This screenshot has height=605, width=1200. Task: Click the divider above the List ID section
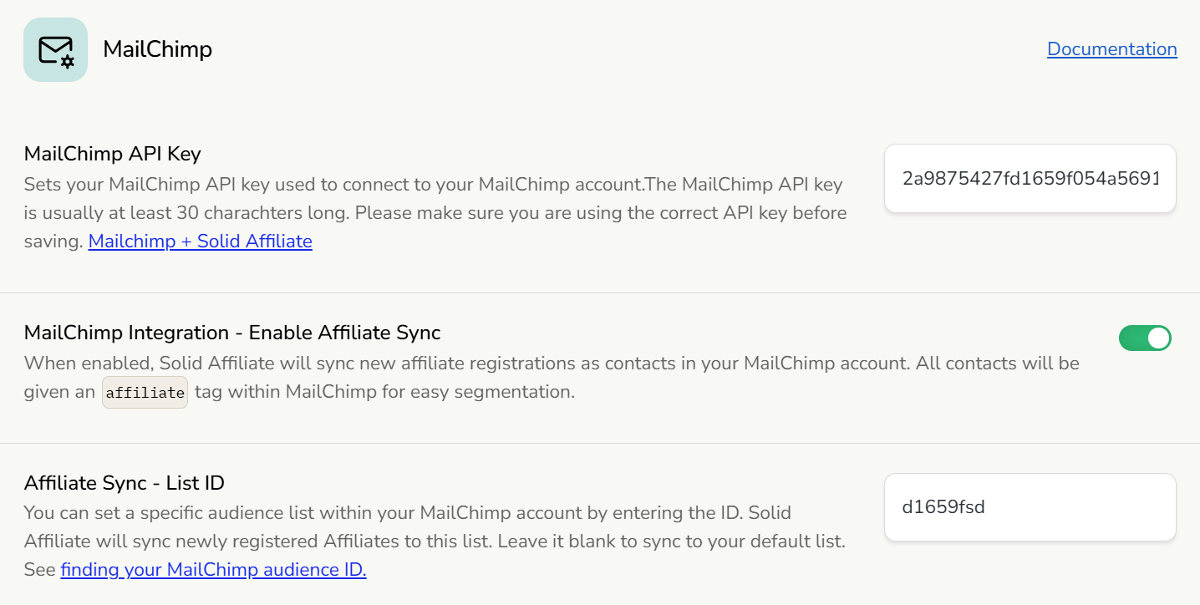pos(600,443)
